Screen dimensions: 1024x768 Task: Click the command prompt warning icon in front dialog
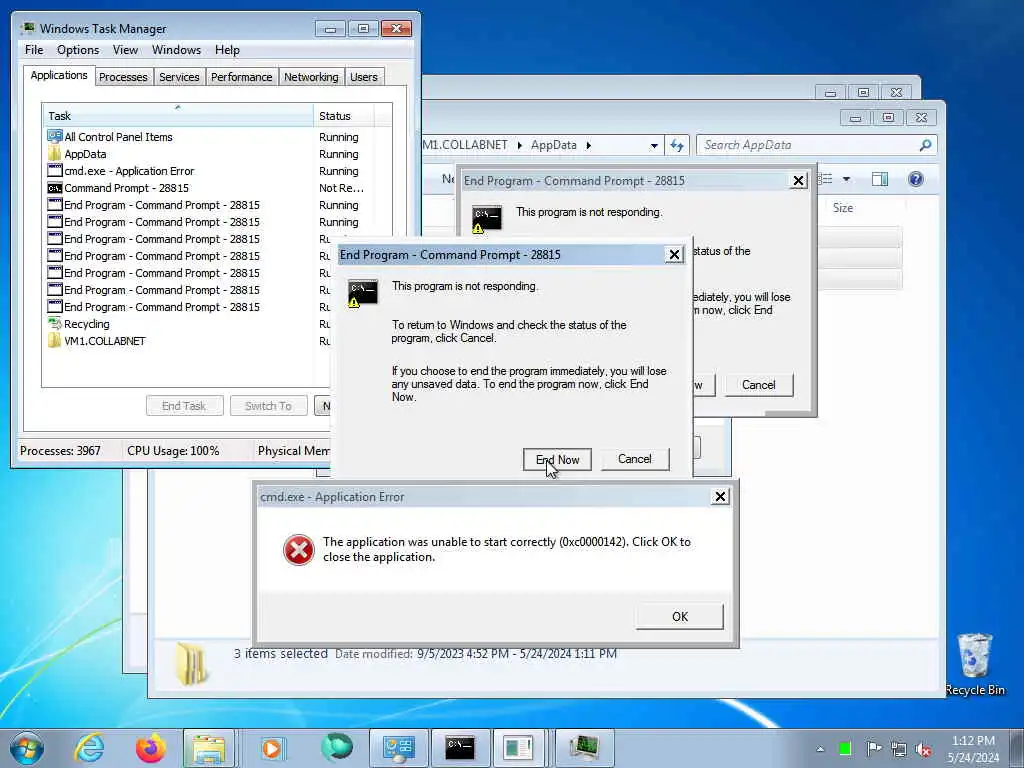[x=362, y=293]
